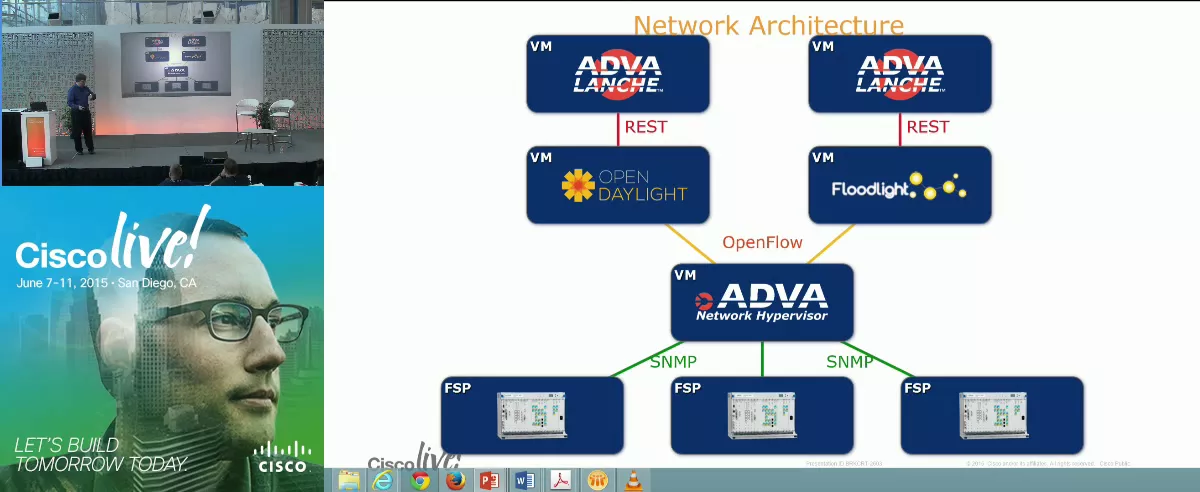
Task: Click the orange people icon in taskbar
Action: tap(597, 480)
